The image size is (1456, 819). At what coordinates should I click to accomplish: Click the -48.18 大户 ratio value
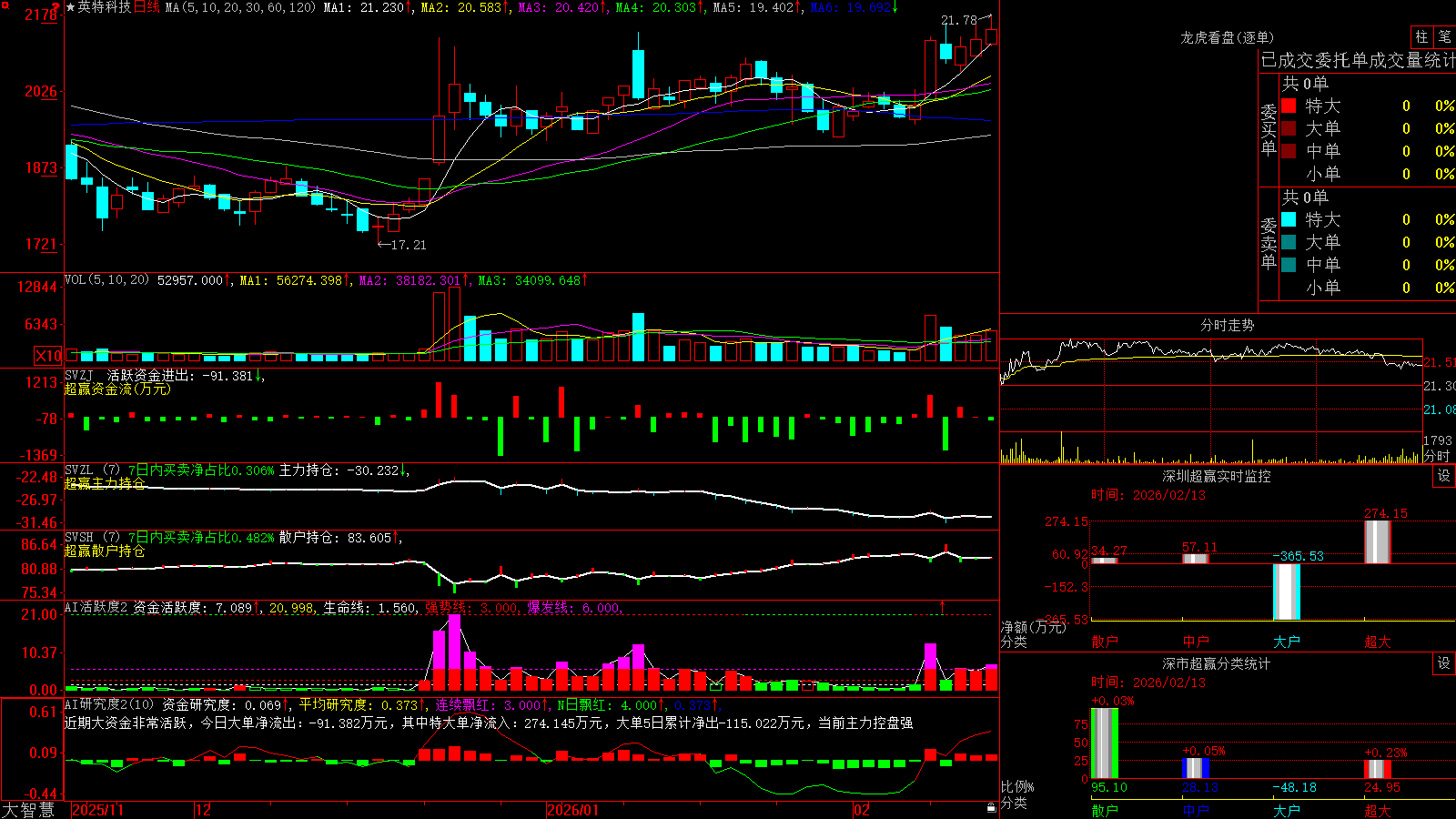click(1294, 787)
